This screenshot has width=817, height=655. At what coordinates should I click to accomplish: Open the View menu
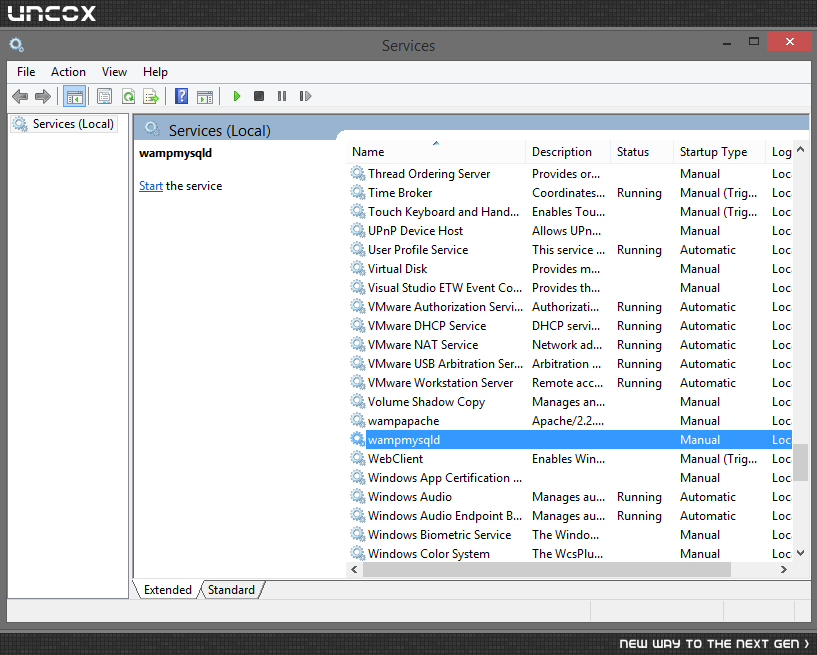(114, 72)
